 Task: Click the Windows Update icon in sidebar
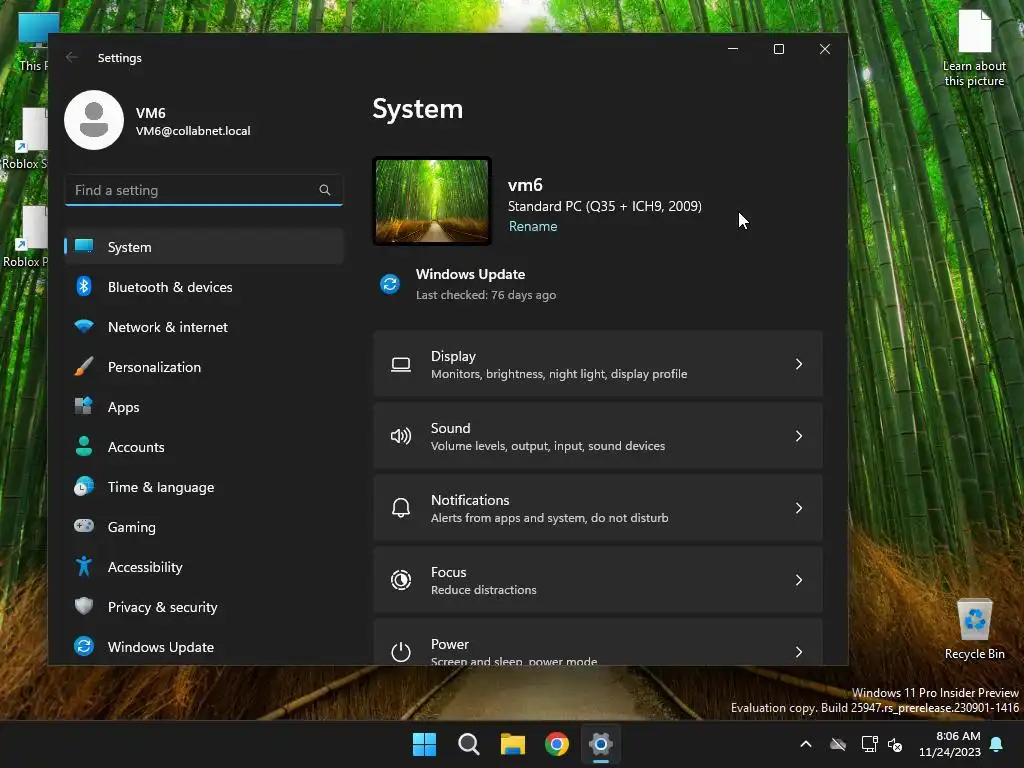pyautogui.click(x=84, y=646)
